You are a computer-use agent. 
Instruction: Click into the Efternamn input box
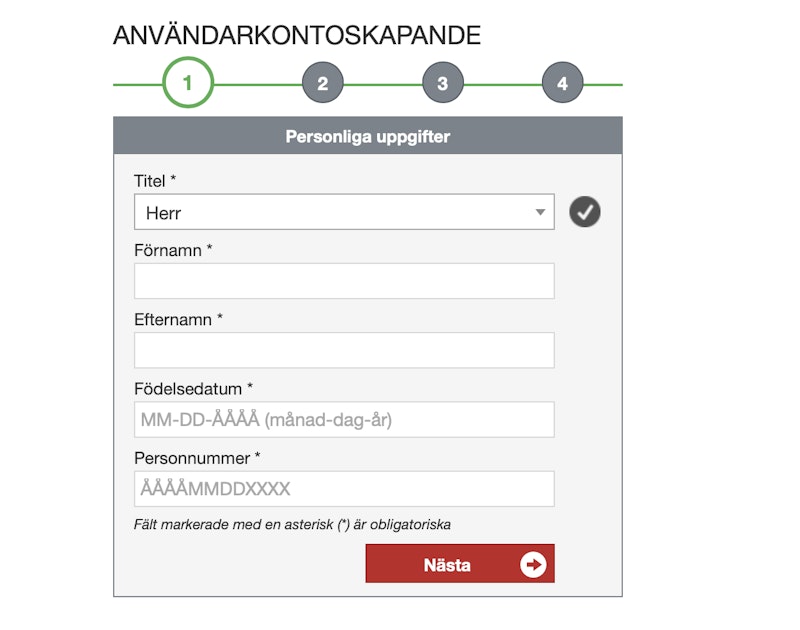pyautogui.click(x=343, y=350)
